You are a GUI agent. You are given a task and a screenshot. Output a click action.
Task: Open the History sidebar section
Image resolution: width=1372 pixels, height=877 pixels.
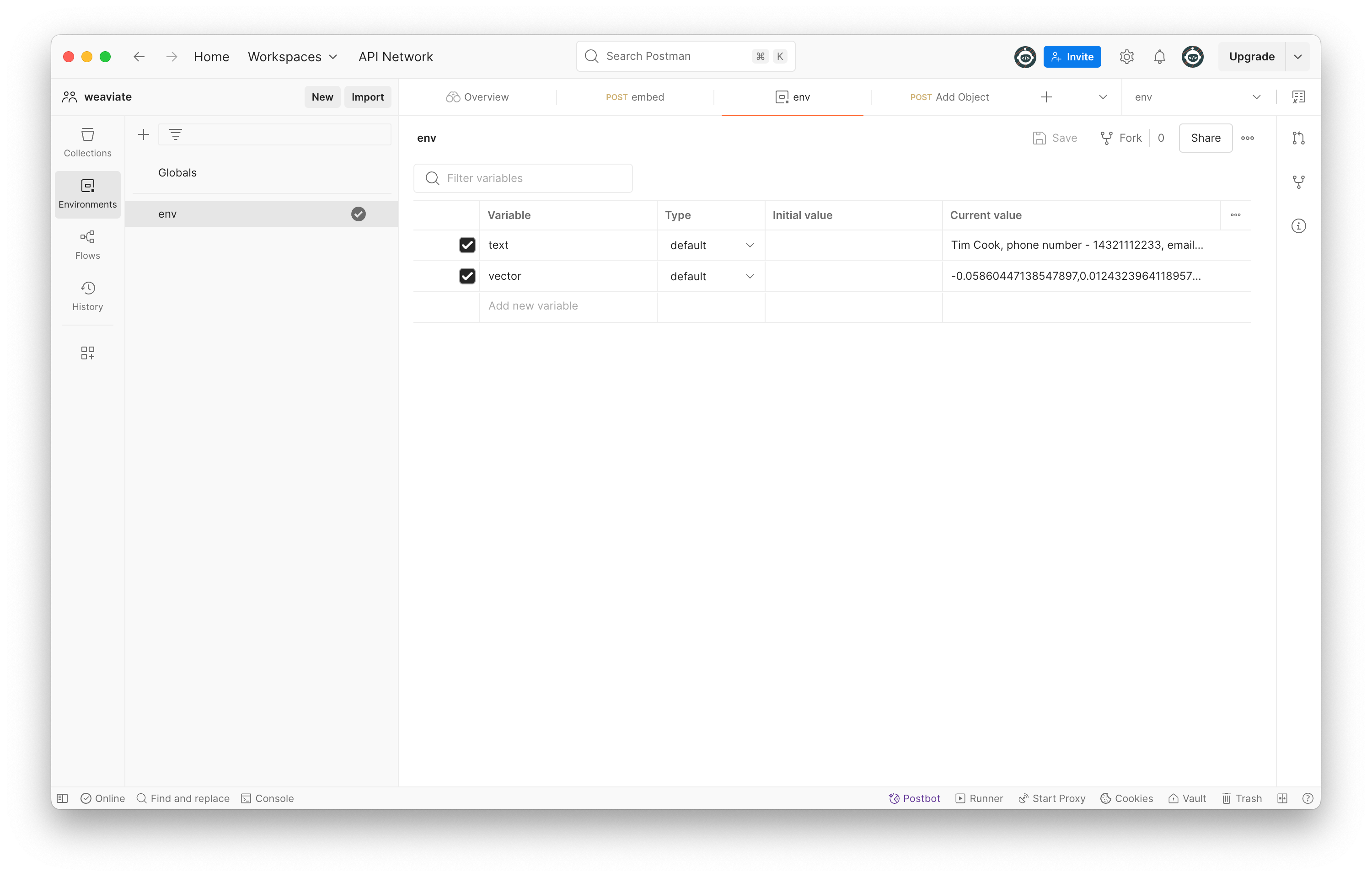[x=87, y=296]
